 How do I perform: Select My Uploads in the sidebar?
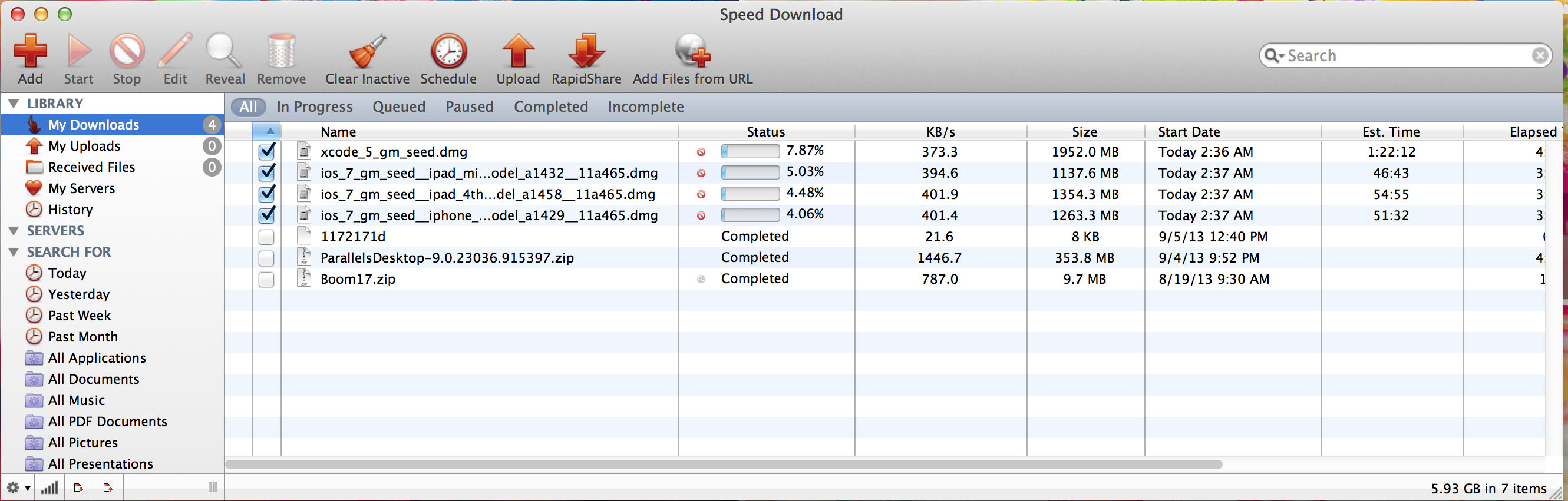pyautogui.click(x=112, y=146)
